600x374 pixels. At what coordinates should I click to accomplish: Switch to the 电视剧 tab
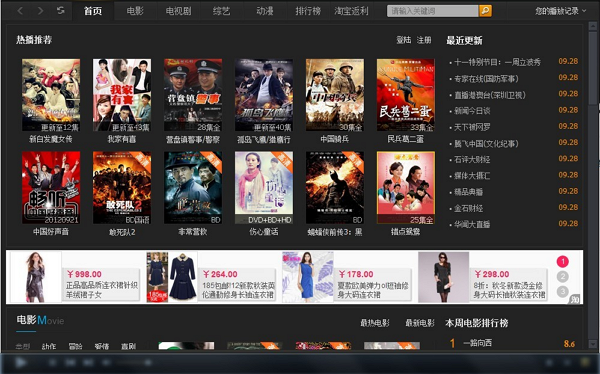178,11
